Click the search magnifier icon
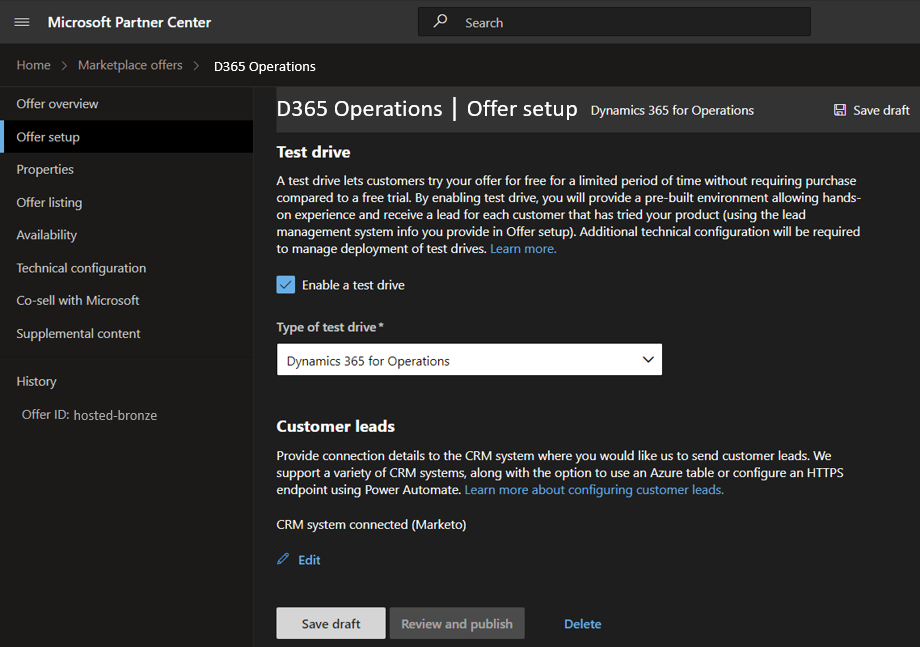The width and height of the screenshot is (920, 647). pyautogui.click(x=440, y=22)
